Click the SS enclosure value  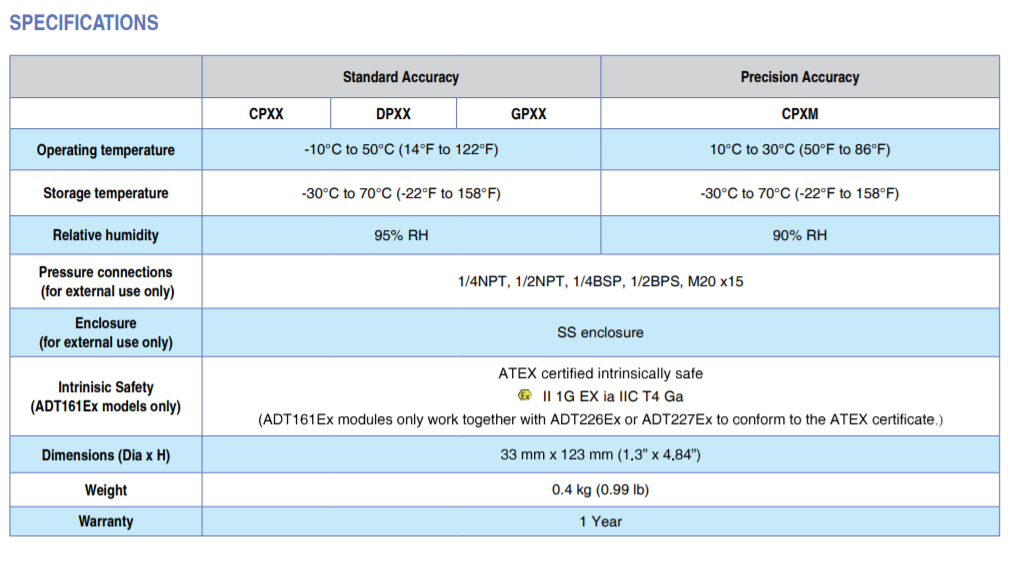(600, 332)
